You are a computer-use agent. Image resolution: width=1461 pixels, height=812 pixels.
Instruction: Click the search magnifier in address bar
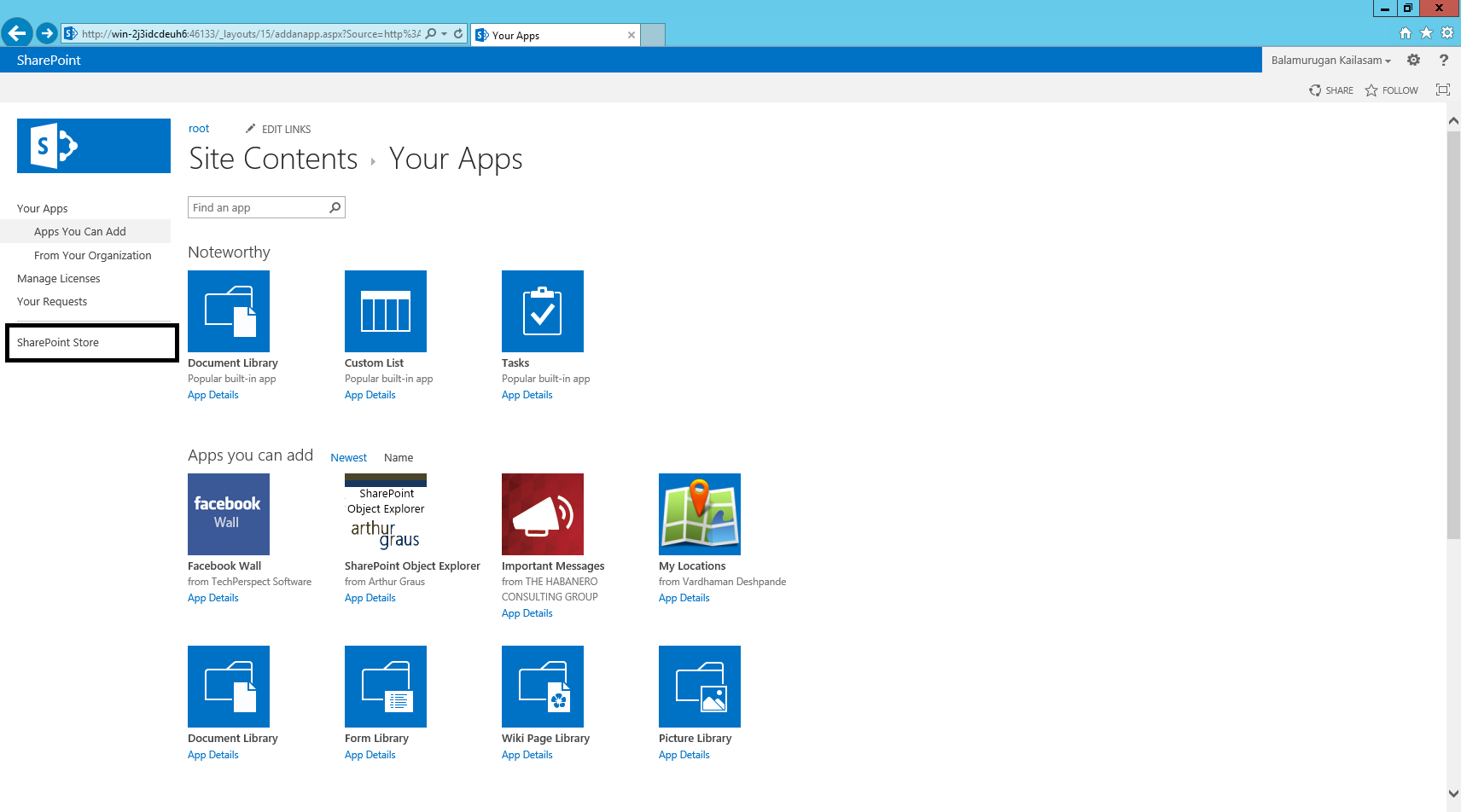pyautogui.click(x=431, y=33)
